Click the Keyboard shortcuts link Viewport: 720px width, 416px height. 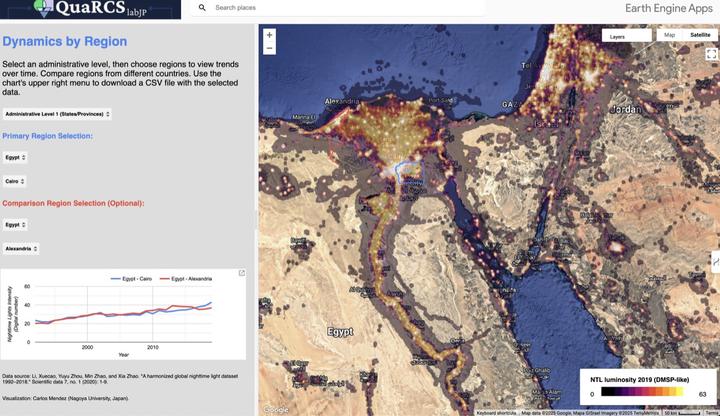[497, 412]
